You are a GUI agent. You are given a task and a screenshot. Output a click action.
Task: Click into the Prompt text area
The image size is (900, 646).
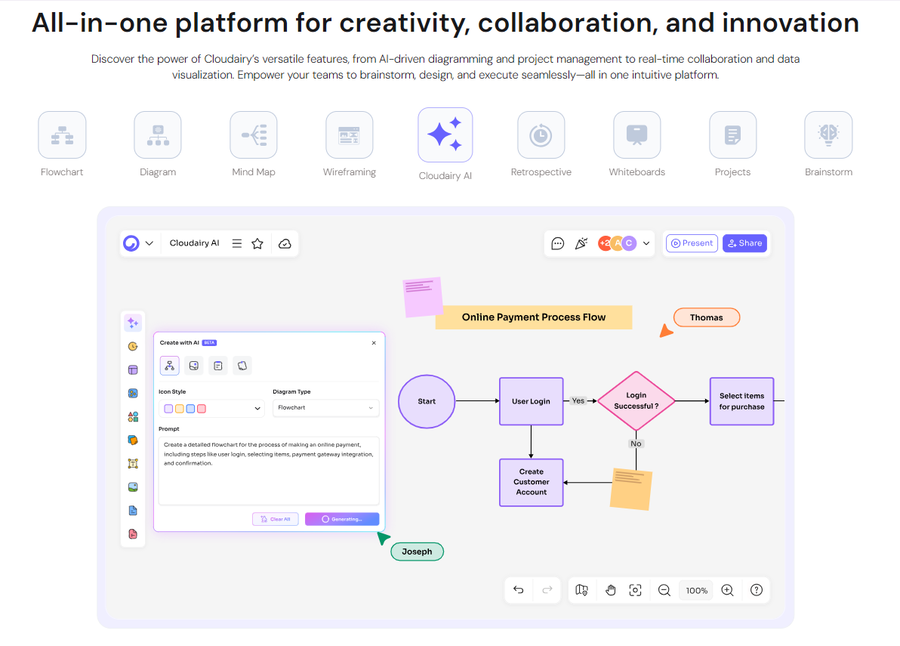tap(269, 471)
